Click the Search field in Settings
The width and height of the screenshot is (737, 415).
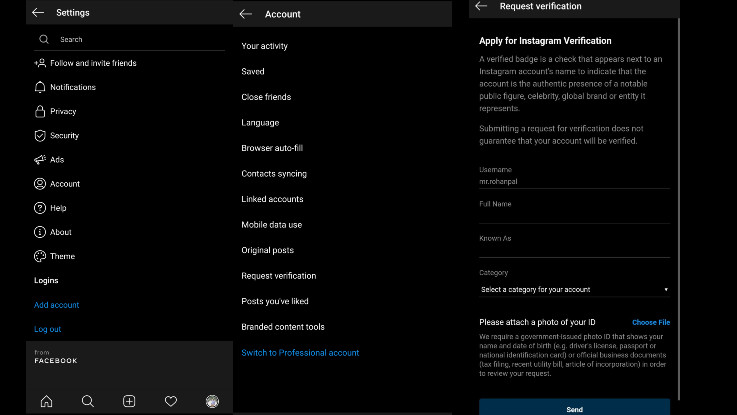click(x=130, y=39)
